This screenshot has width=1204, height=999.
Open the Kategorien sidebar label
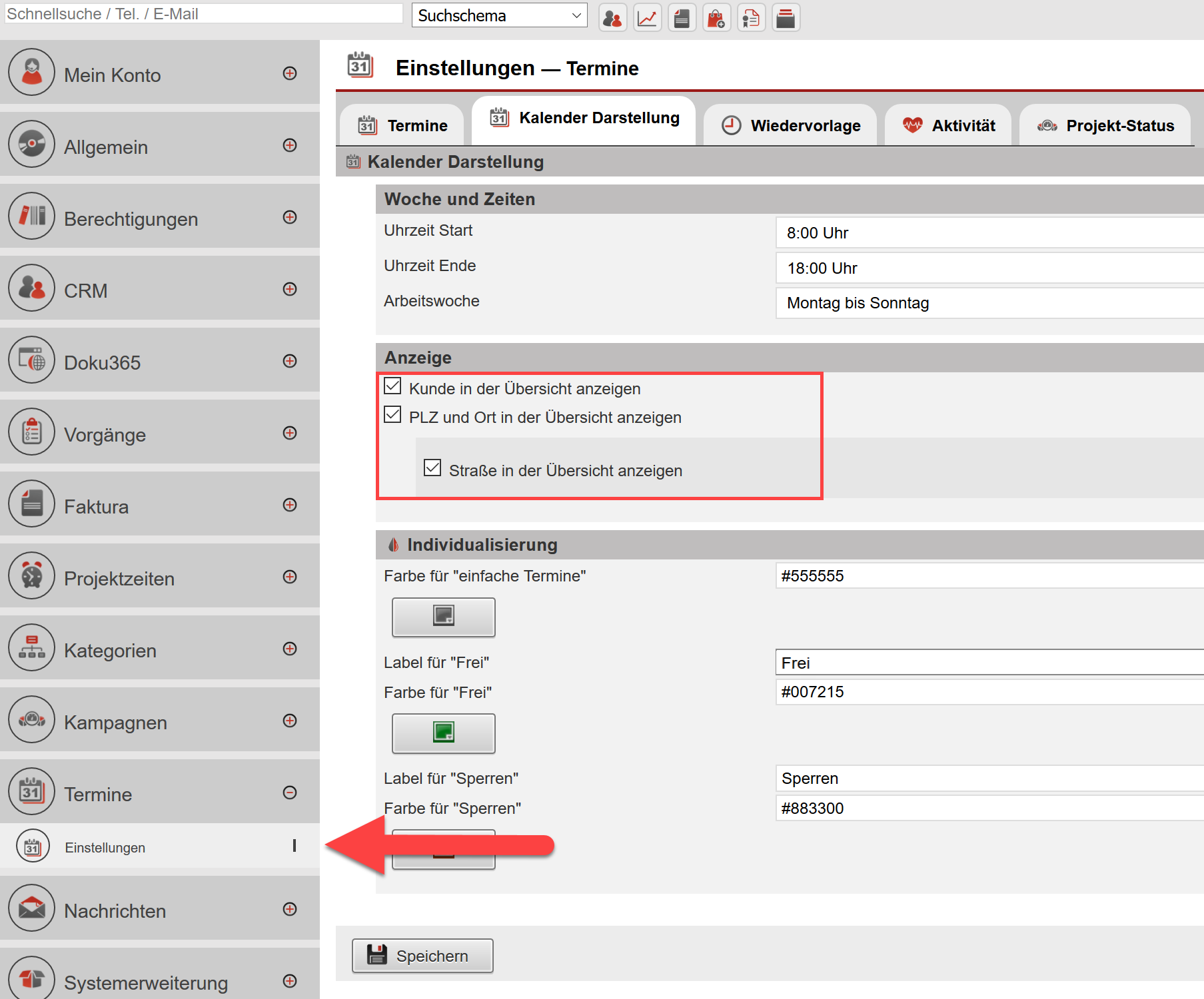pos(110,651)
